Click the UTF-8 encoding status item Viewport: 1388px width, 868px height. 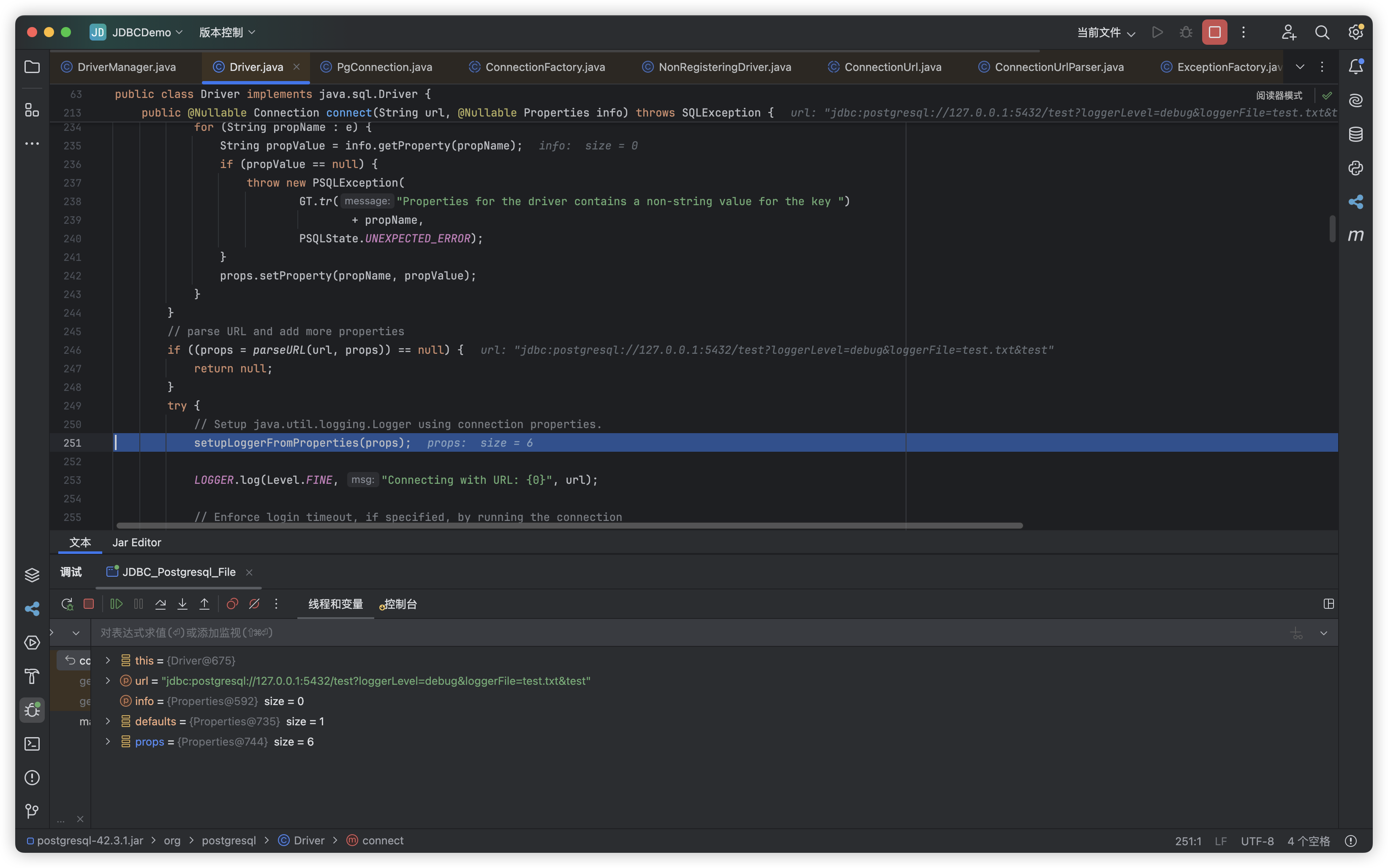(1257, 841)
